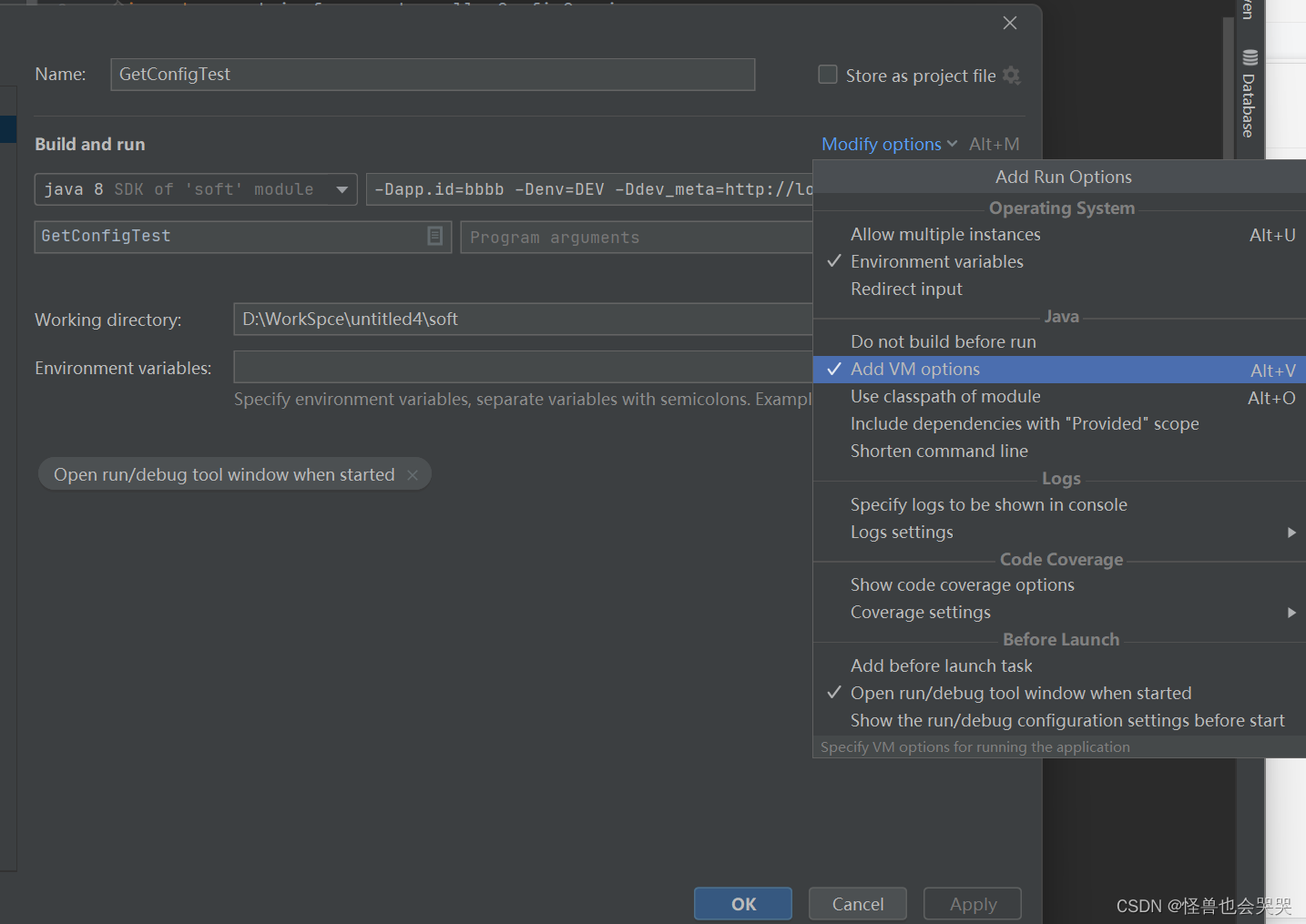
Task: Enable the Store as project file checkbox
Action: coord(827,75)
